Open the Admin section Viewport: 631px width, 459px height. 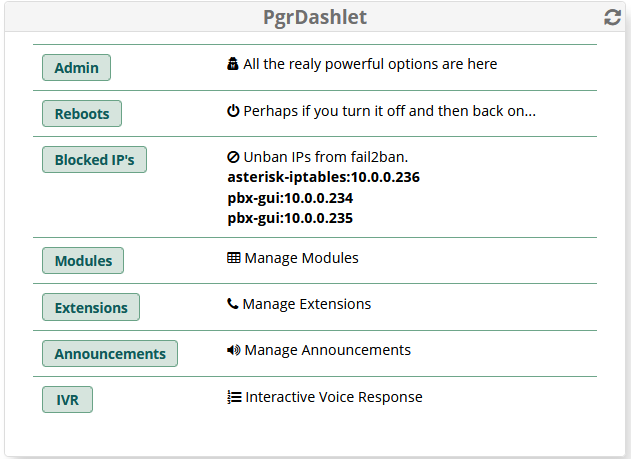point(76,68)
